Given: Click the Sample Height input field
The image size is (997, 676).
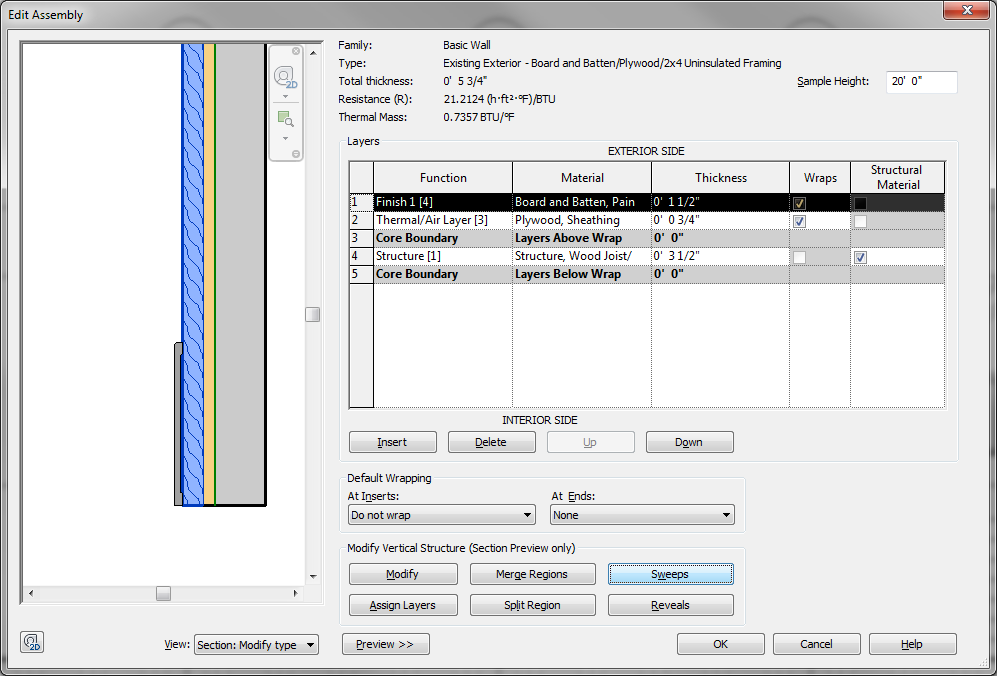Looking at the screenshot, I should click(921, 82).
